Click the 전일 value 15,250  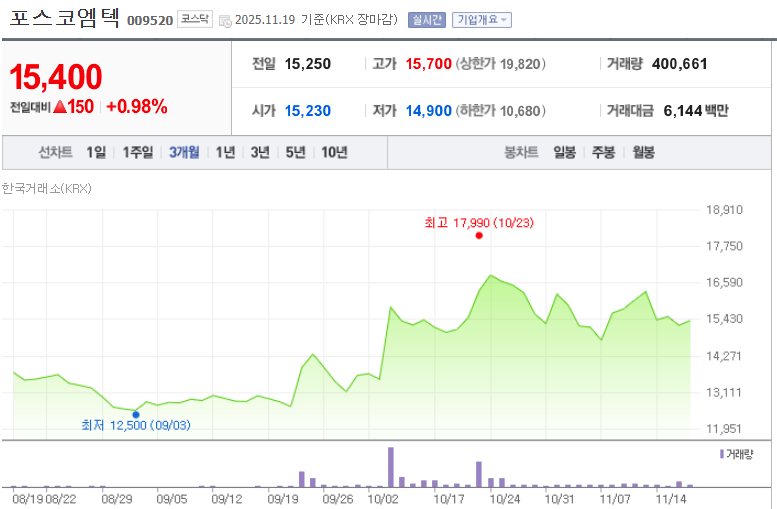click(308, 64)
